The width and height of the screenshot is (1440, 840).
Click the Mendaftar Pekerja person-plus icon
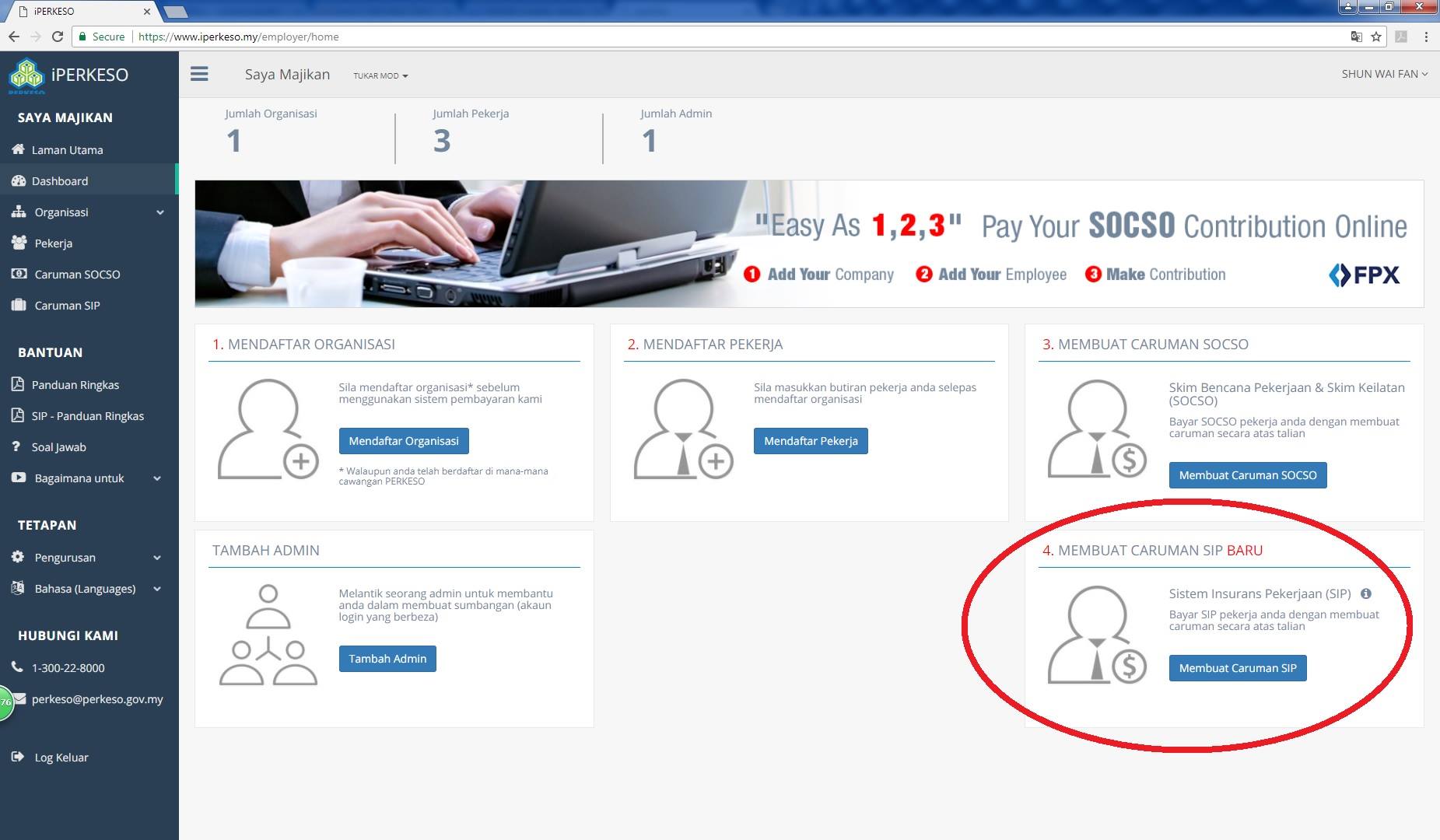pyautogui.click(x=683, y=429)
